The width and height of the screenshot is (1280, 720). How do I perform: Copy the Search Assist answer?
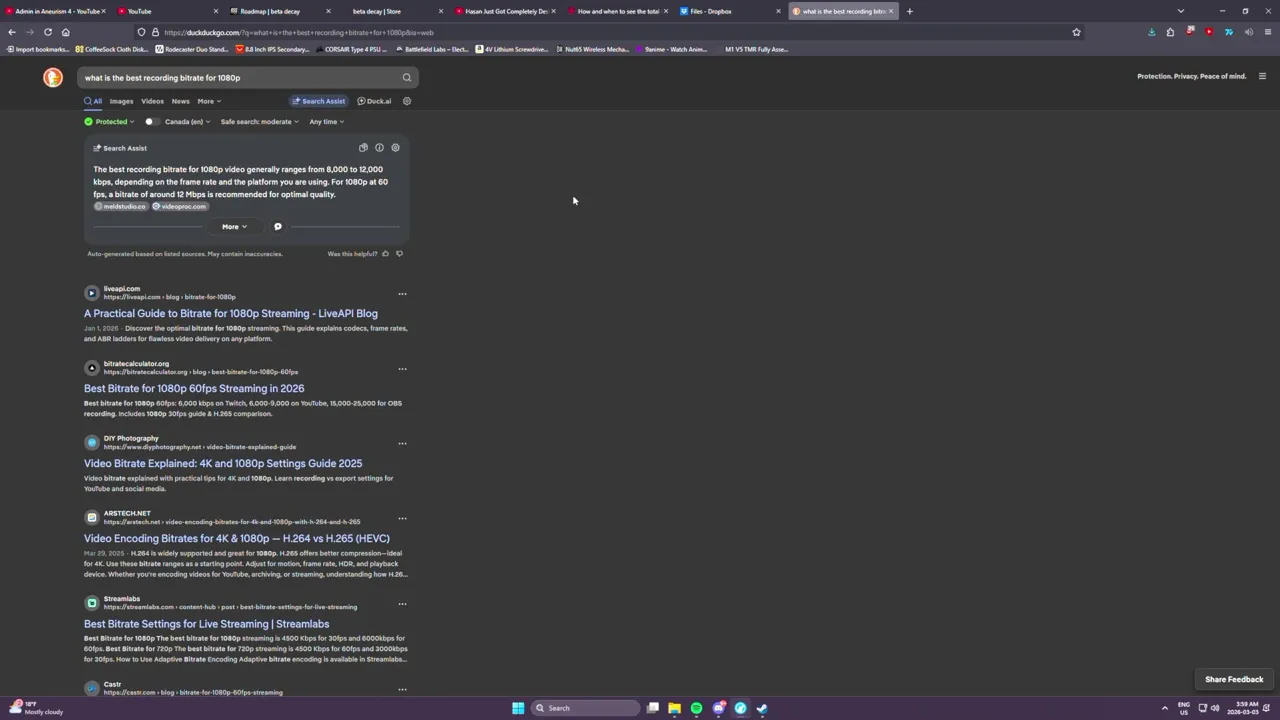pos(363,148)
